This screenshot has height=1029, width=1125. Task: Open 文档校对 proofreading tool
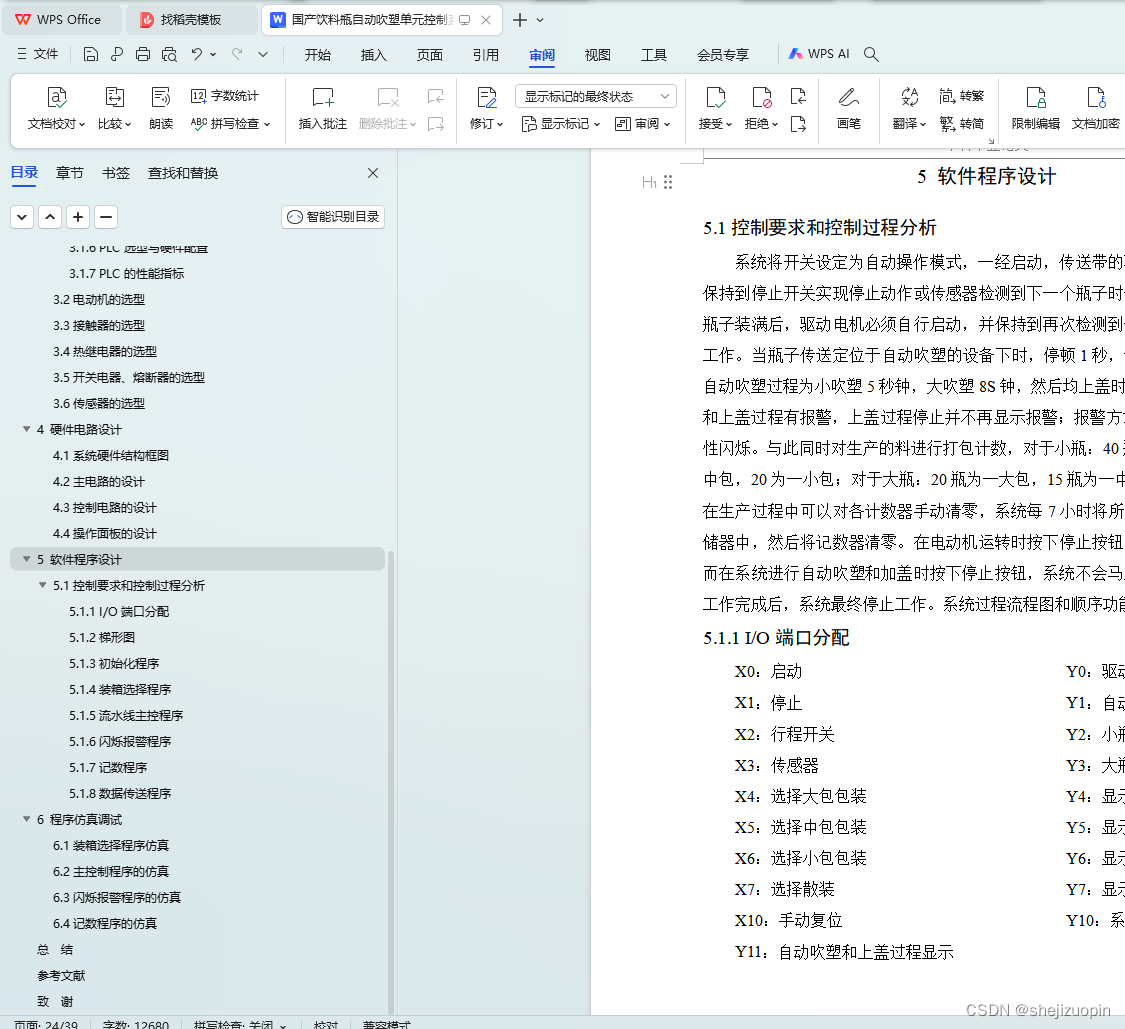[57, 108]
